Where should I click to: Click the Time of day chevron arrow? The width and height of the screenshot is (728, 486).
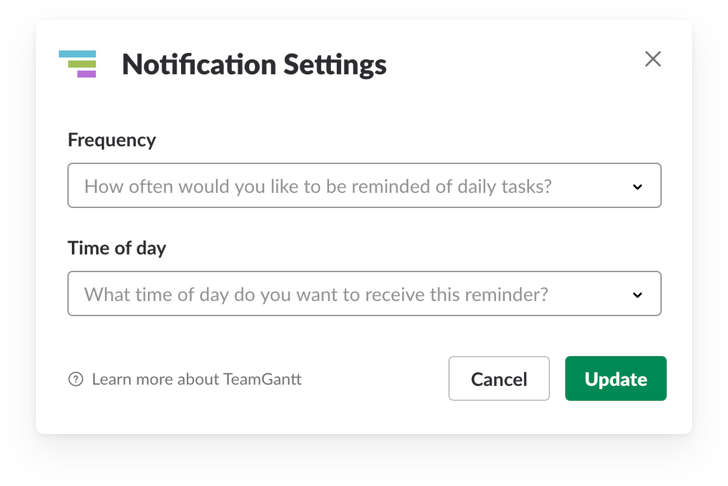click(637, 295)
